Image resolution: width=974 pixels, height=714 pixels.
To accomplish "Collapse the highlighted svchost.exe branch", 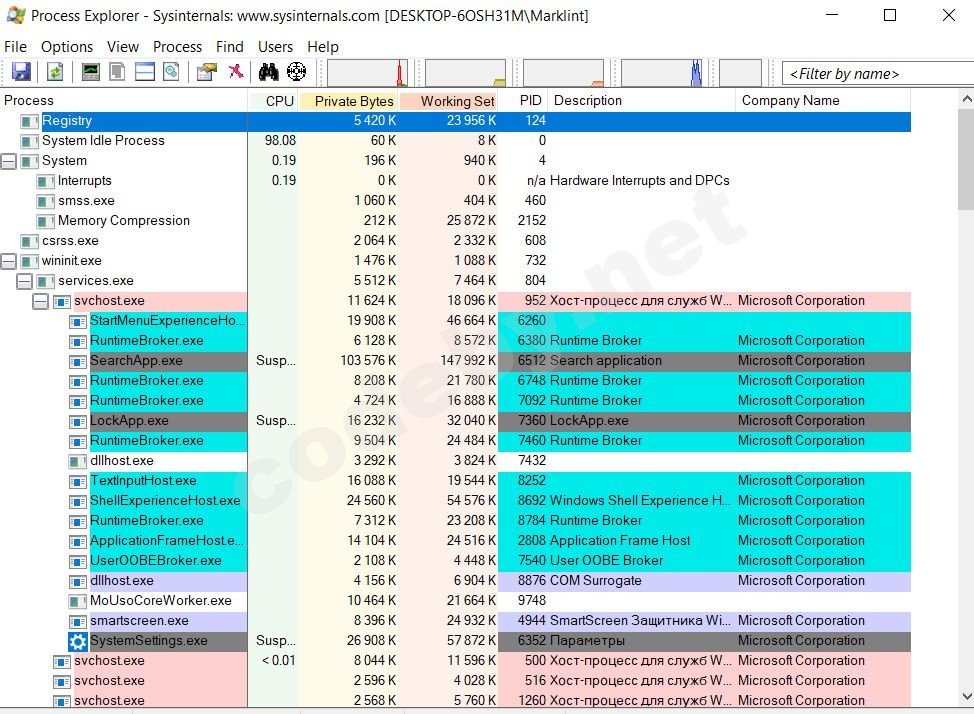I will [x=39, y=301].
